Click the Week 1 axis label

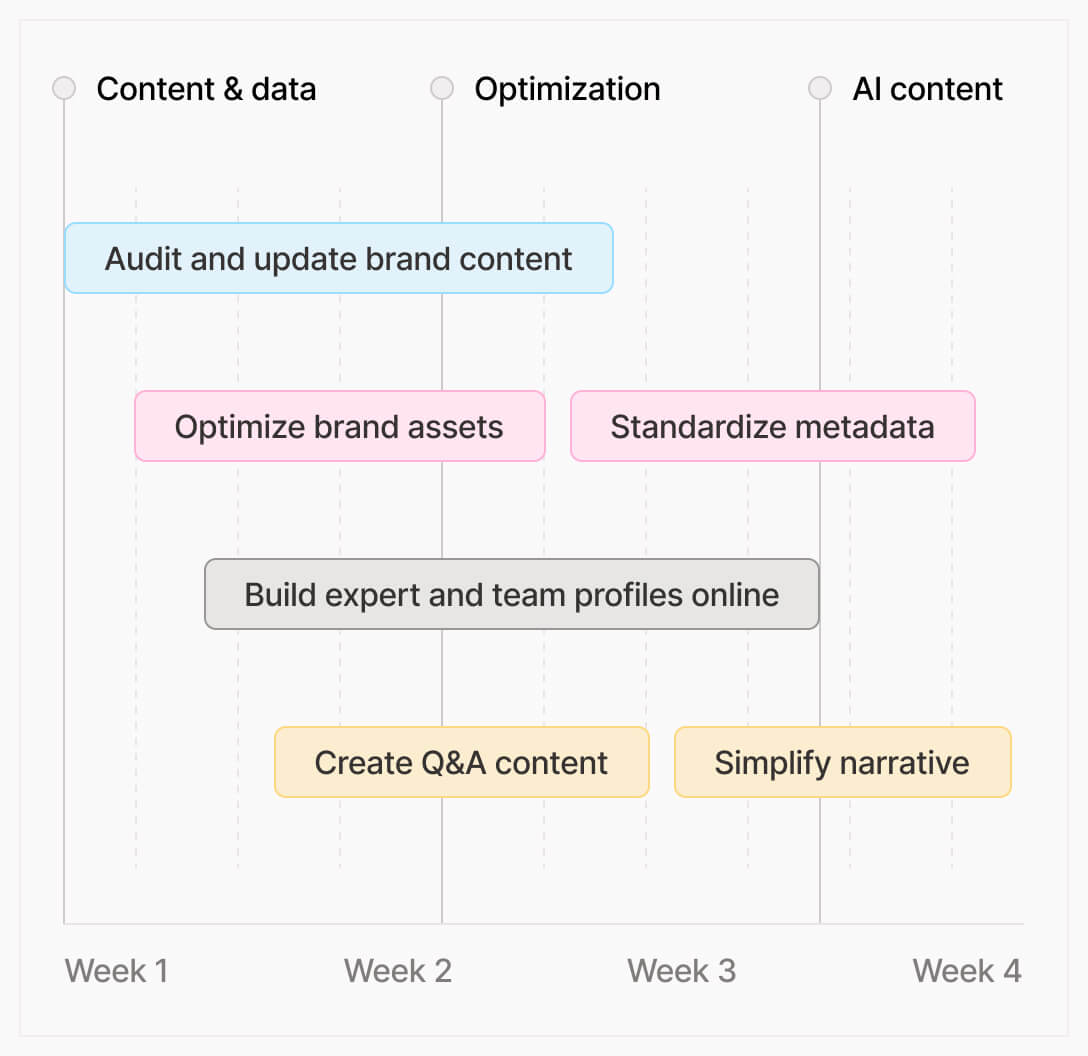pyautogui.click(x=116, y=970)
